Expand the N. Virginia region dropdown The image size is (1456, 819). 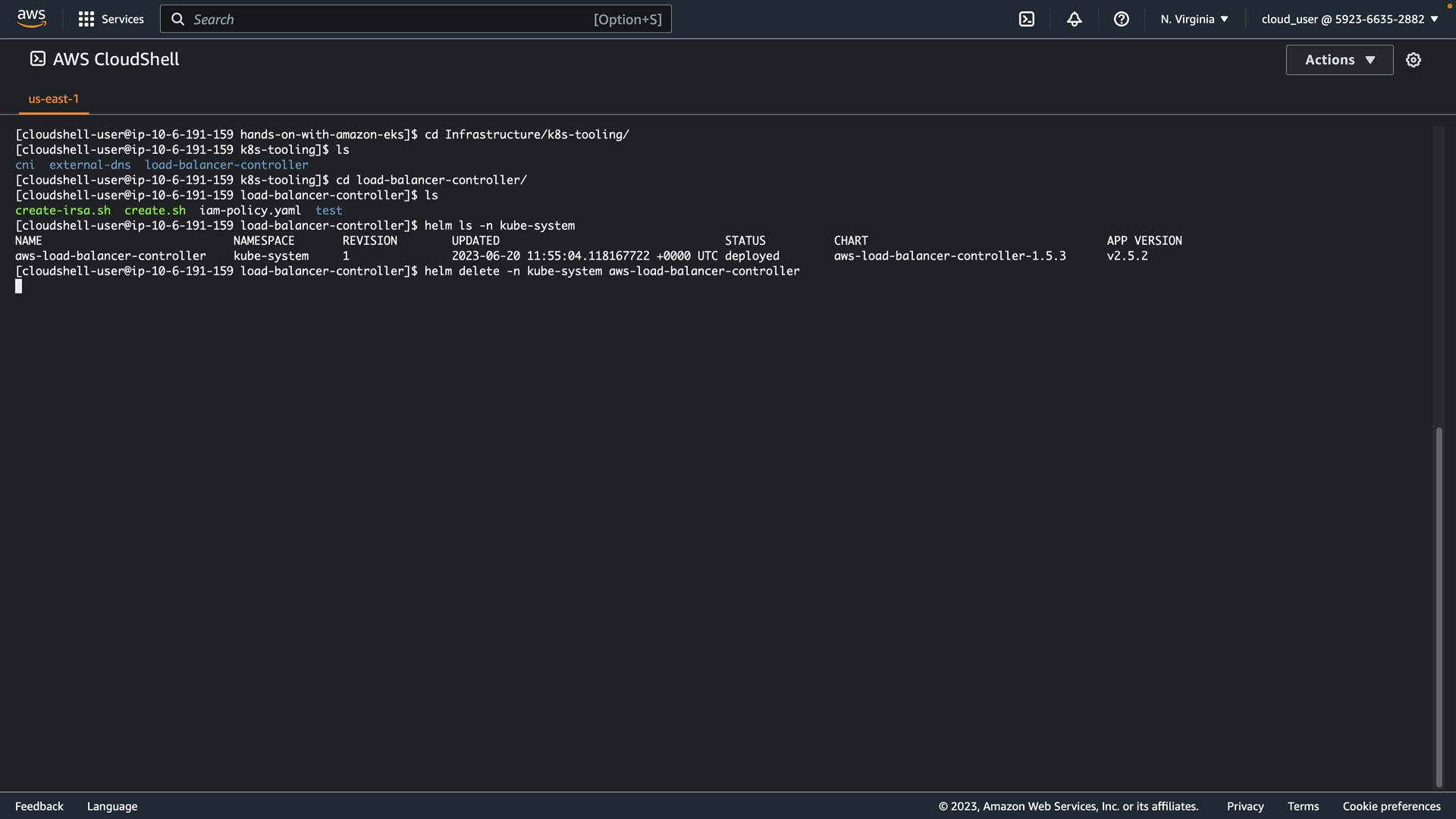coord(1194,19)
